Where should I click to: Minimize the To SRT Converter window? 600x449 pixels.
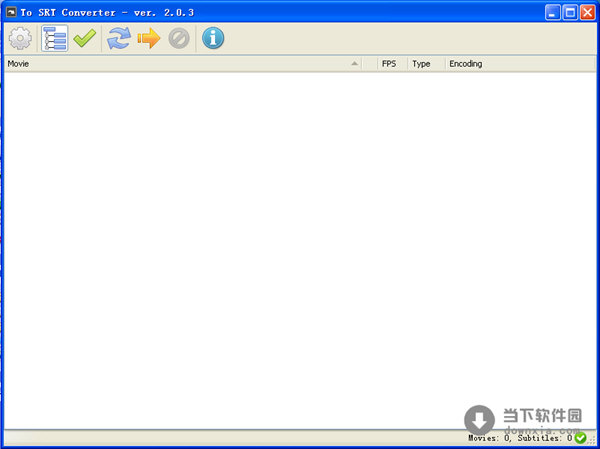(553, 13)
